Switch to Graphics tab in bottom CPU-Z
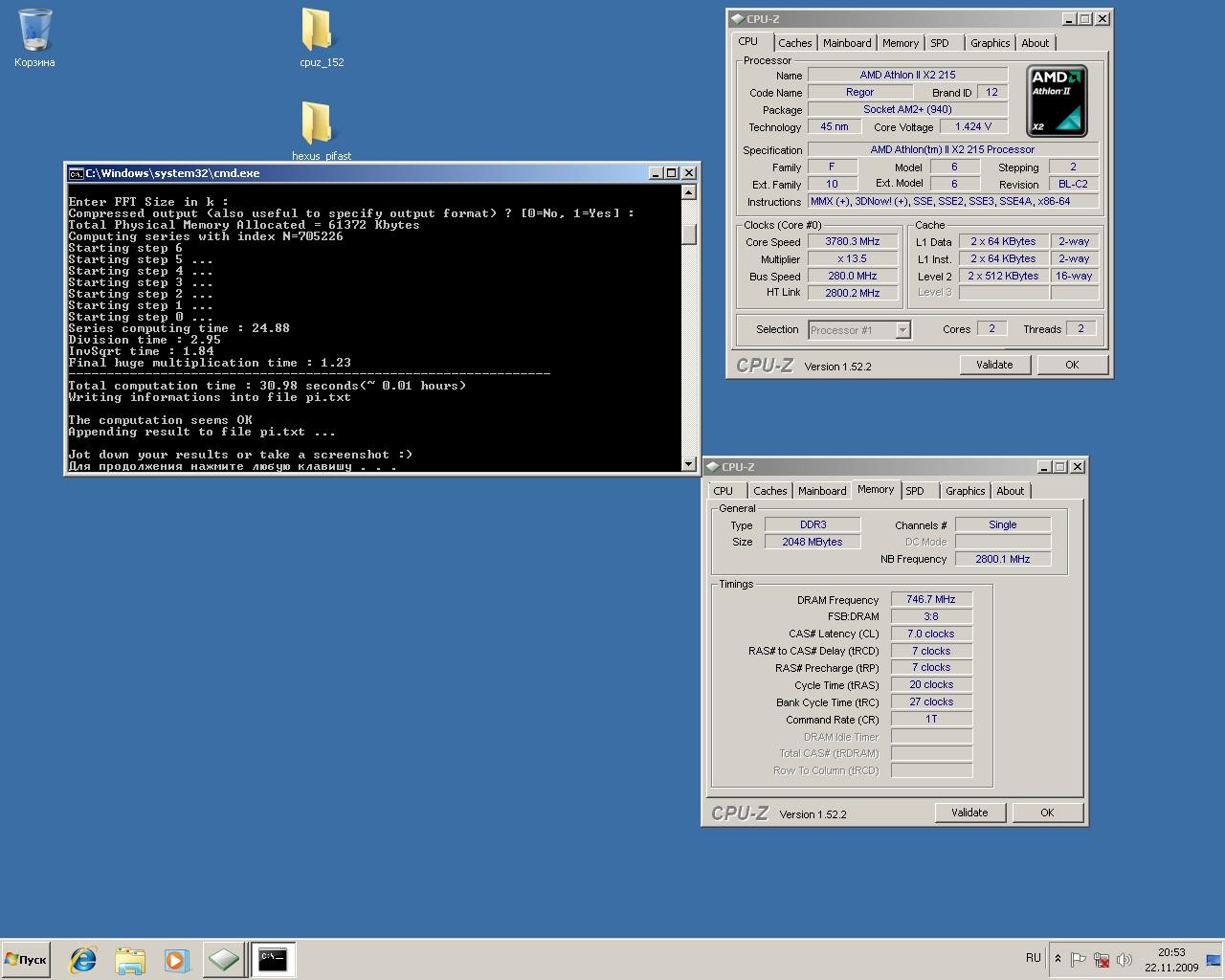1225x980 pixels. point(965,491)
